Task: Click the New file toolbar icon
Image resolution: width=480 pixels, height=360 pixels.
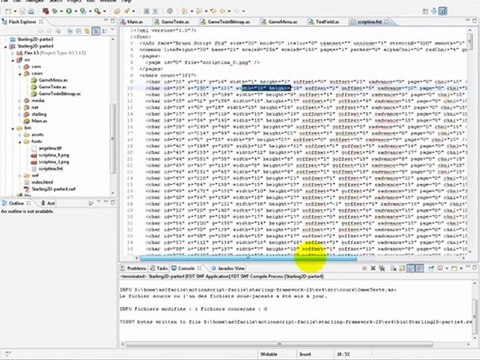Action: (x=8, y=11)
